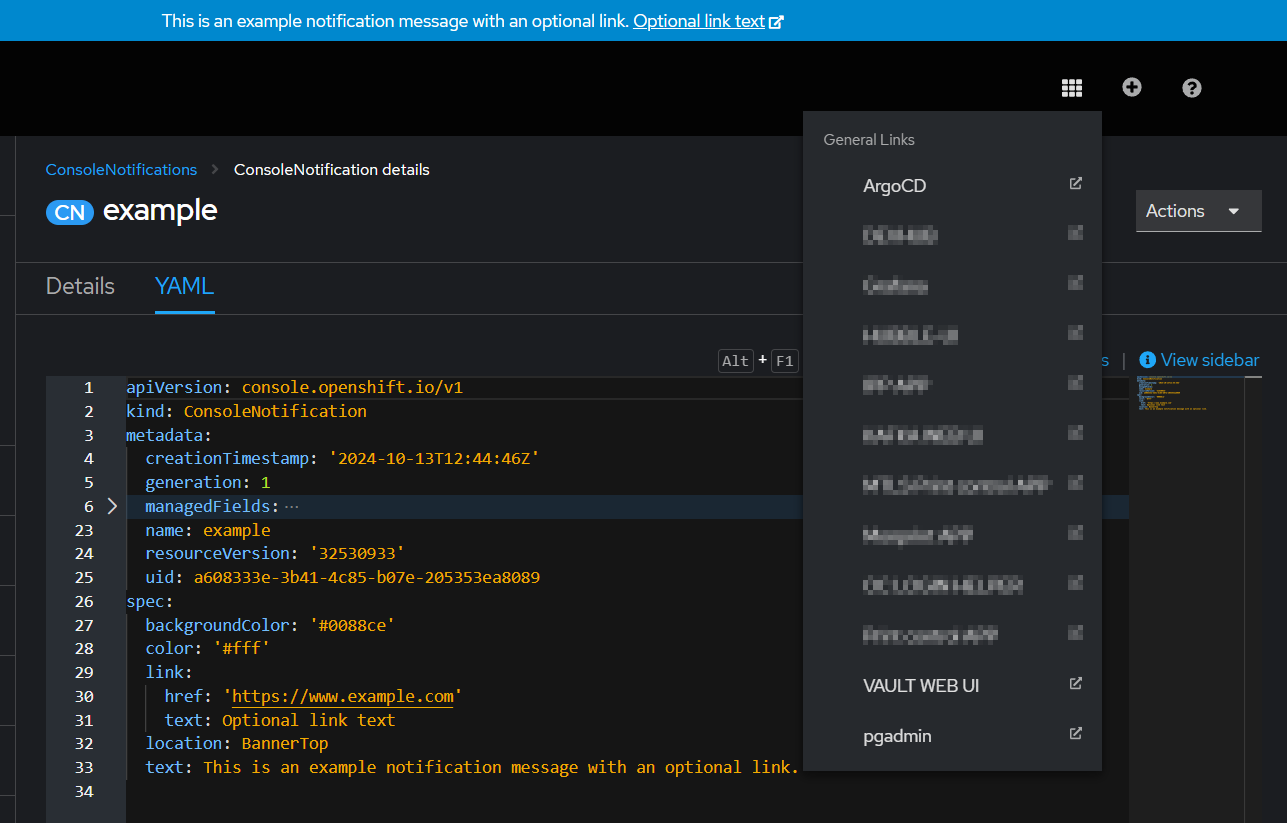
Task: Select the YAML tab
Action: (184, 286)
